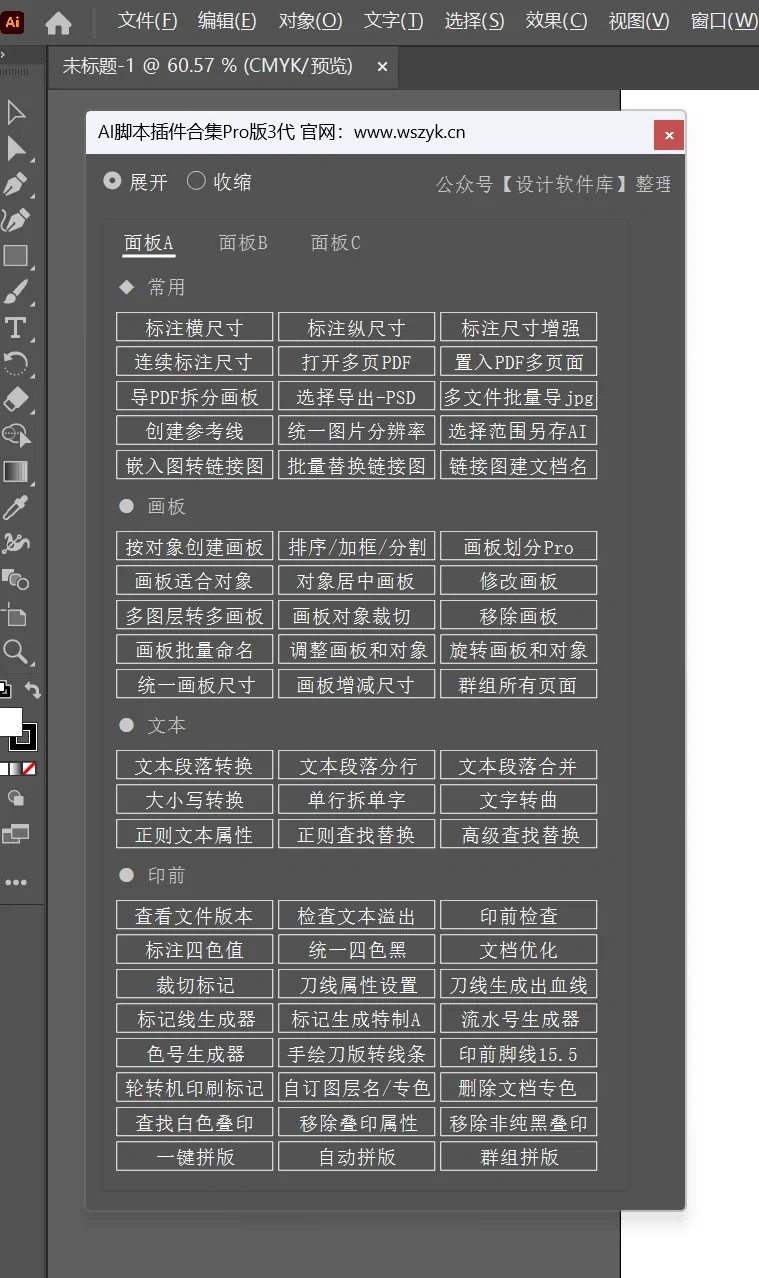The height and width of the screenshot is (1278, 759).
Task: Select the Paintbrush tool
Action: point(16,291)
